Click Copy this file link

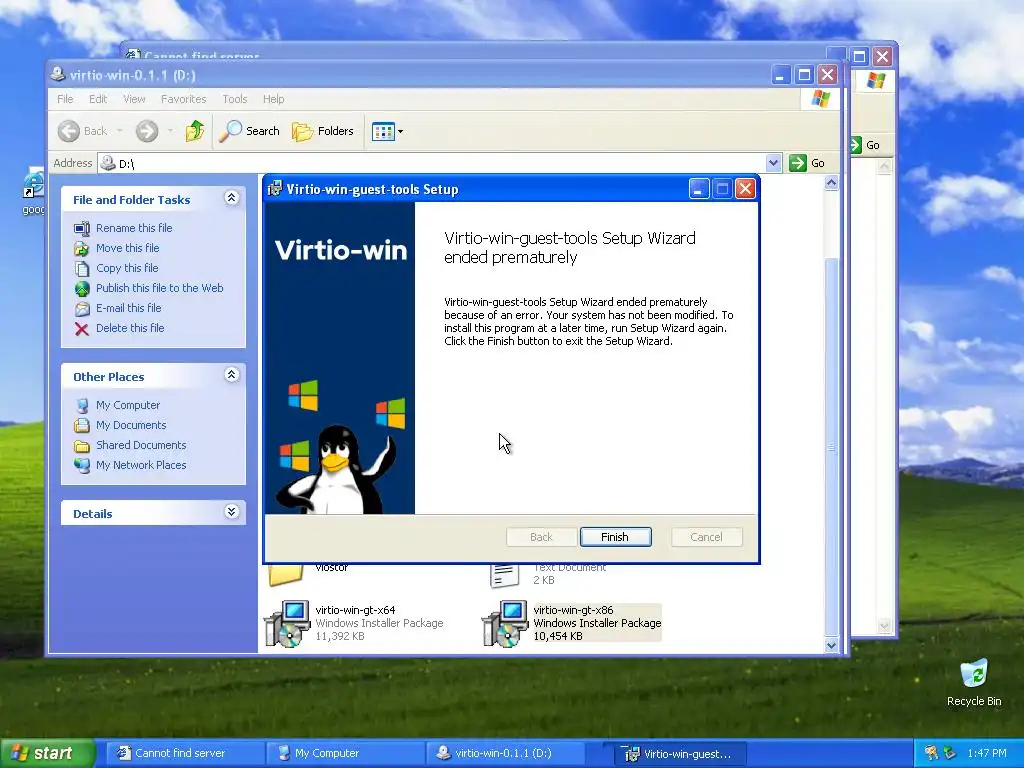click(127, 268)
